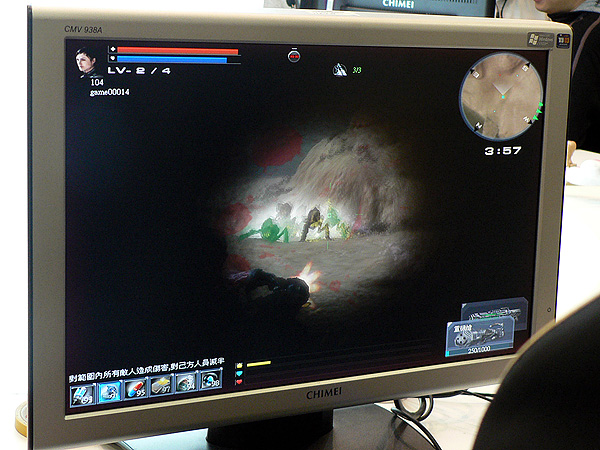Click the 3:57 countdown timer
Image resolution: width=600 pixels, height=450 pixels.
pyautogui.click(x=503, y=151)
